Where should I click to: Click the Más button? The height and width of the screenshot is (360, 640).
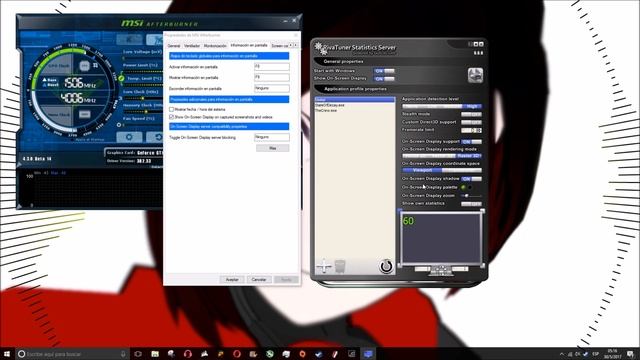point(273,148)
